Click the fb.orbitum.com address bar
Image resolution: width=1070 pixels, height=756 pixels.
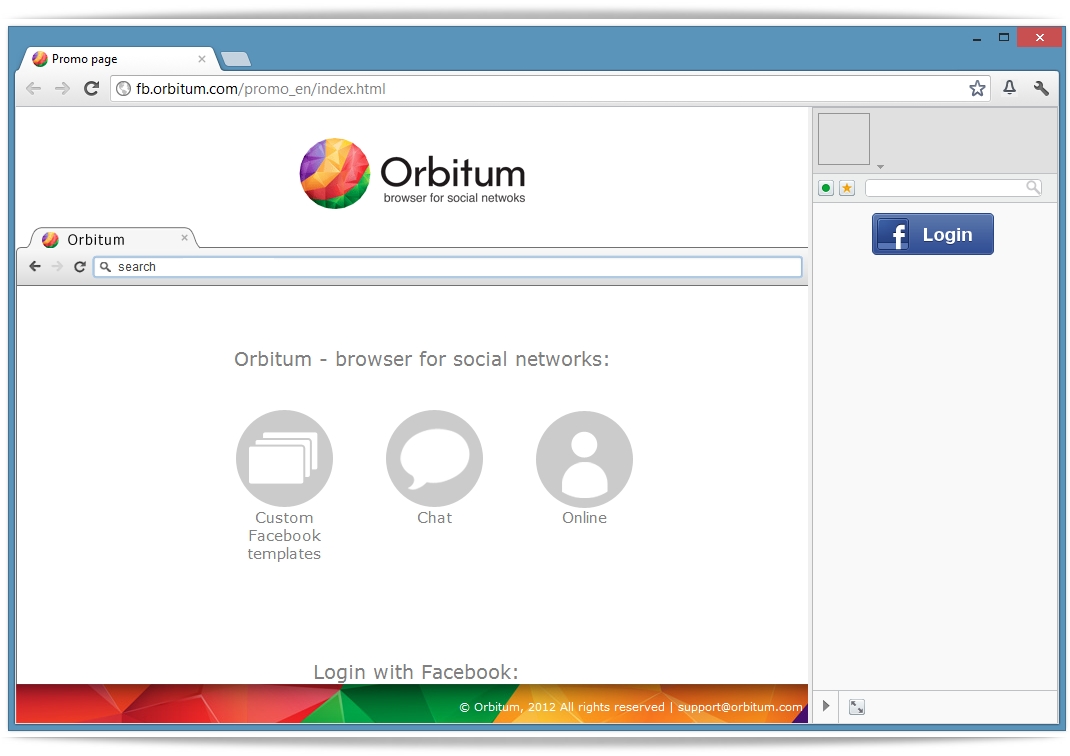click(x=550, y=89)
